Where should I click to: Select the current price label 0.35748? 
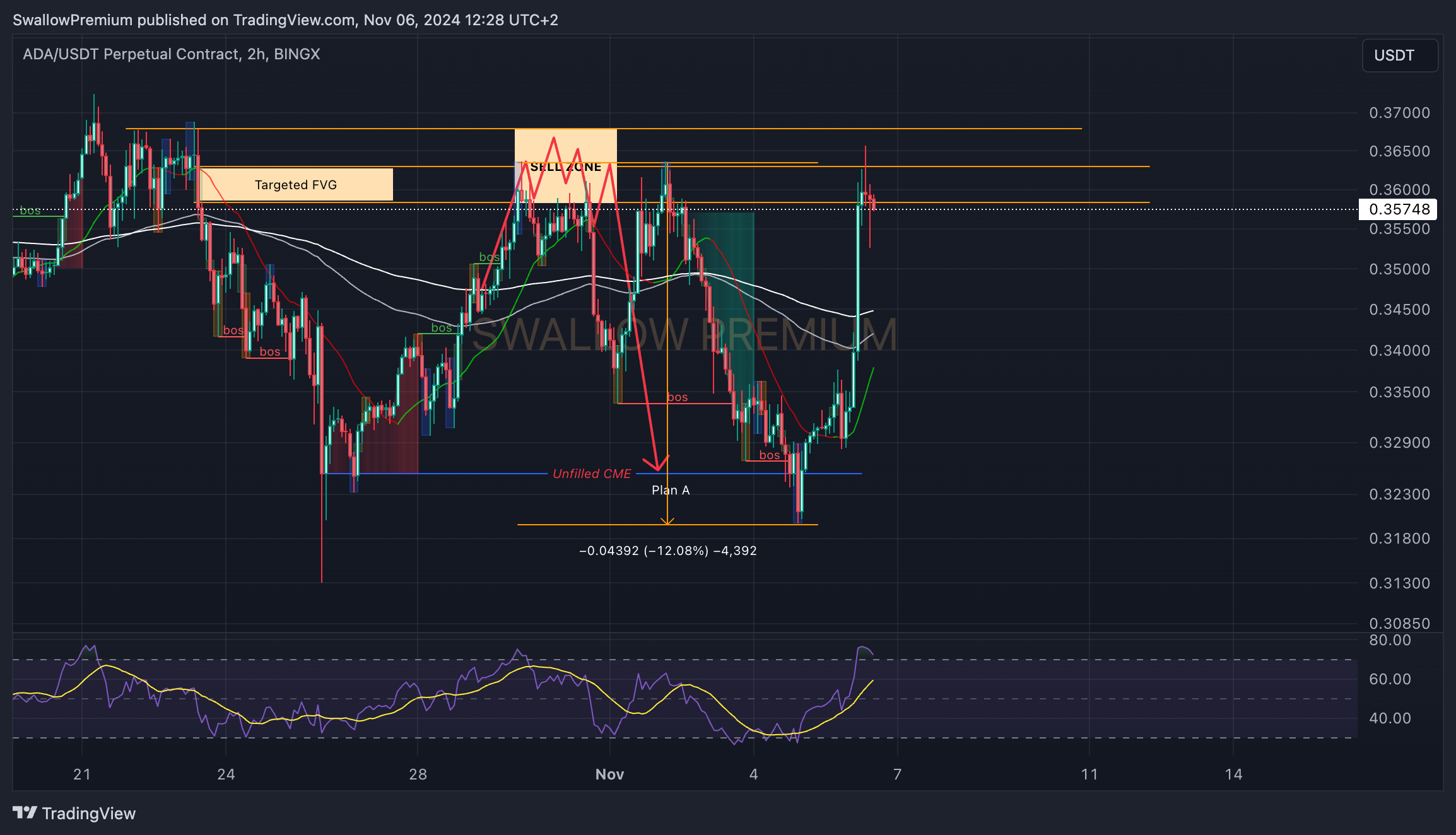pyautogui.click(x=1398, y=209)
